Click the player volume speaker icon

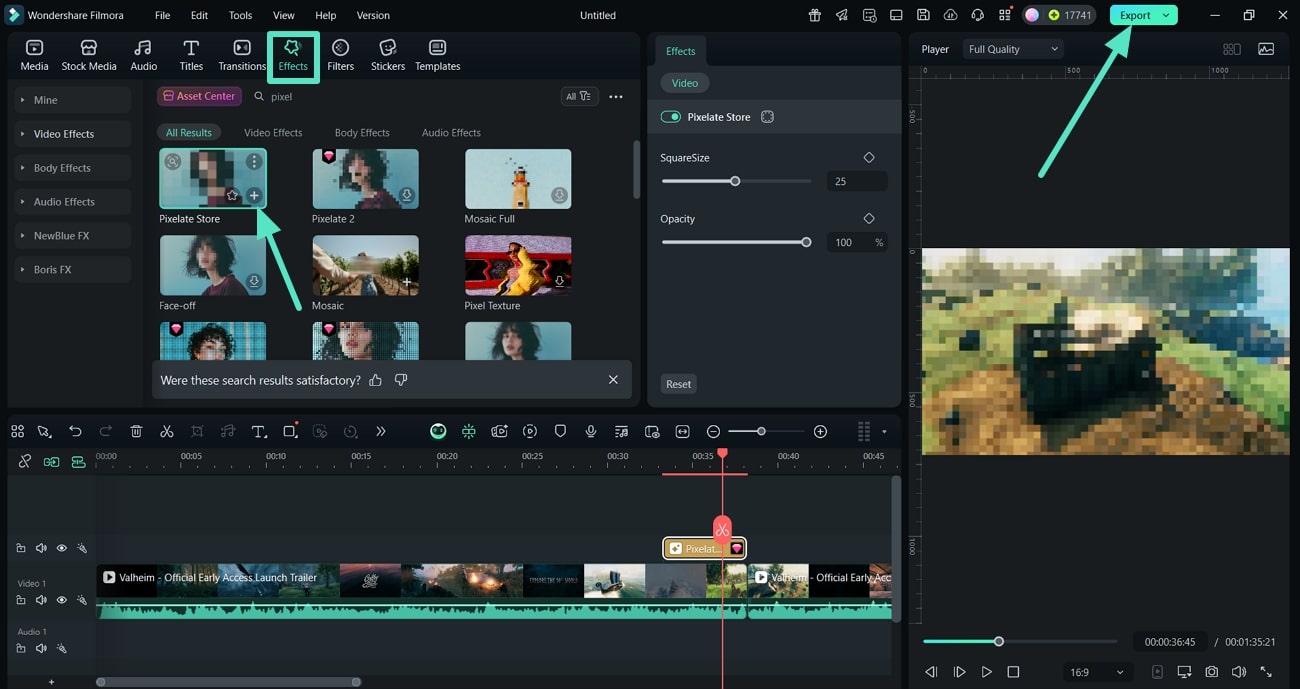tap(1239, 672)
